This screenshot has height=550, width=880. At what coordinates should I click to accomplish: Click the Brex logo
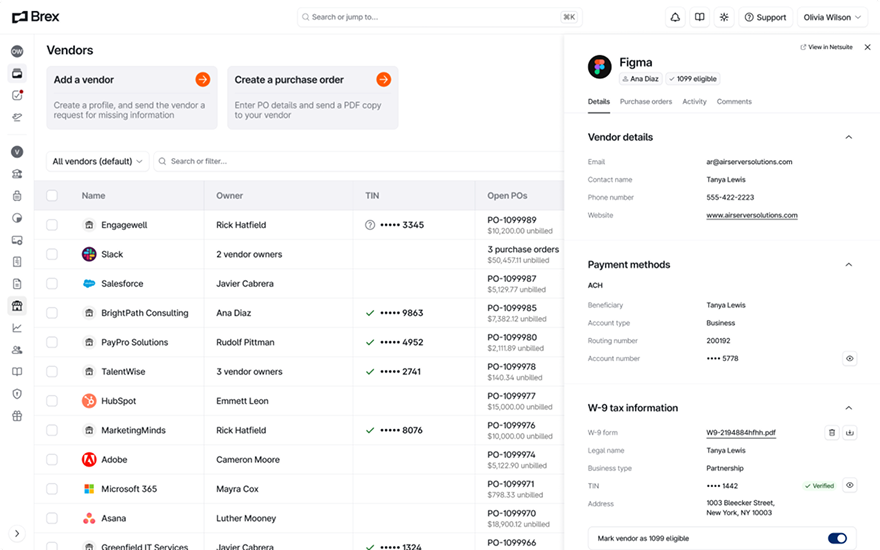[x=35, y=17]
